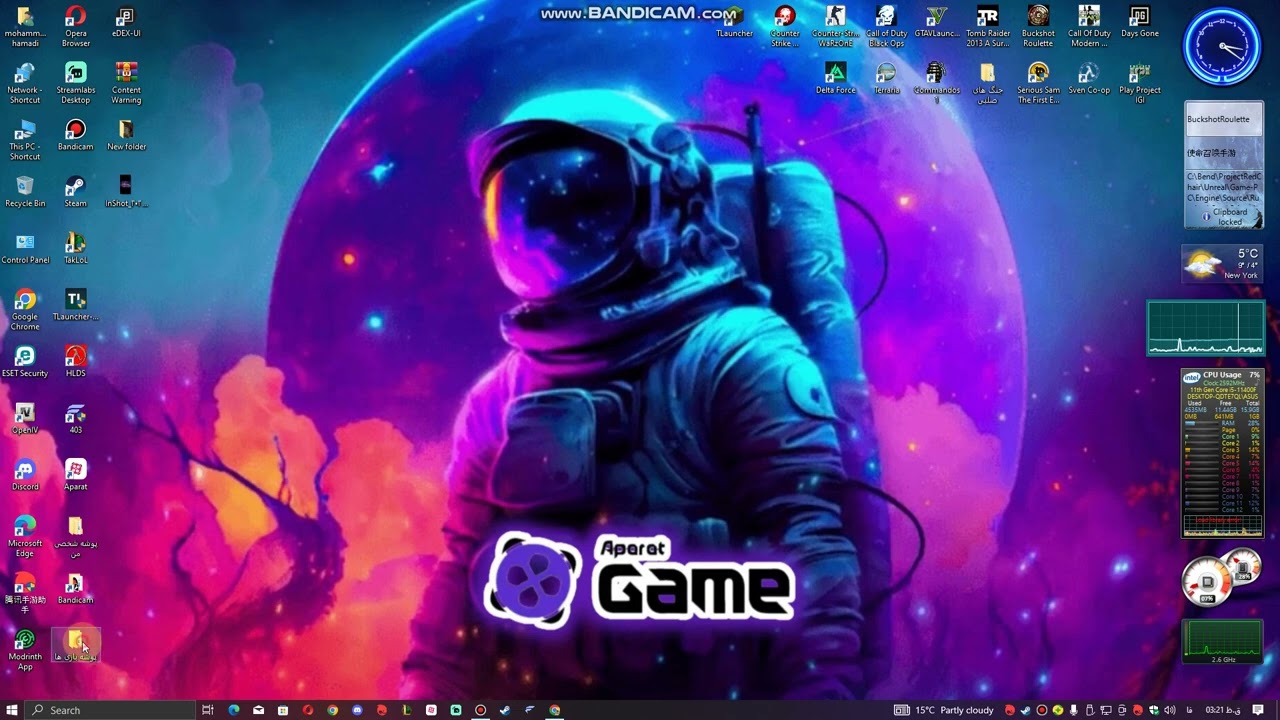Screen dimensions: 1280x720
Task: Select the Modrinth App desktop icon
Action: point(25,650)
